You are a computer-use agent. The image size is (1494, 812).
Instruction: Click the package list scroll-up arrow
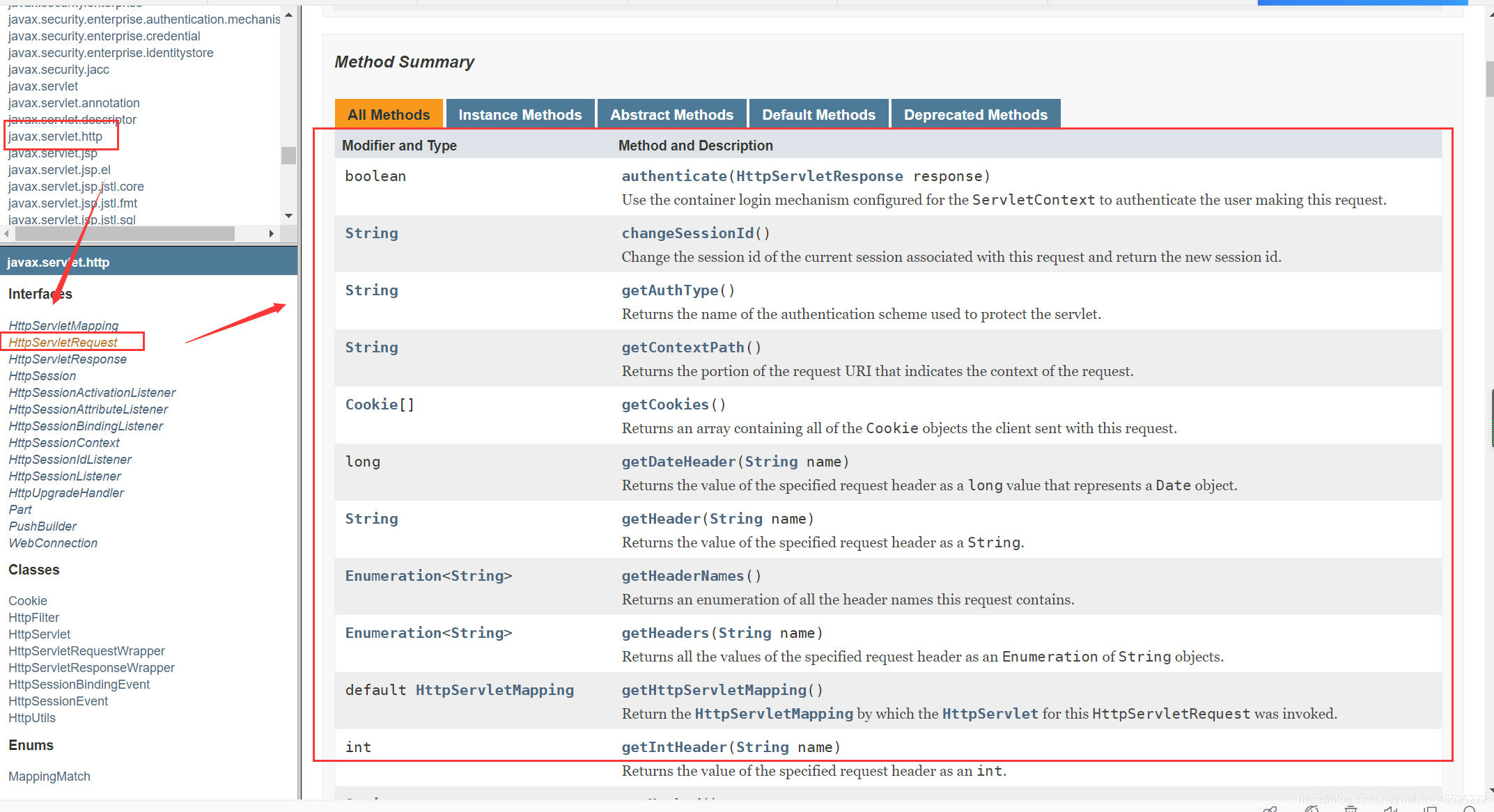click(x=288, y=14)
